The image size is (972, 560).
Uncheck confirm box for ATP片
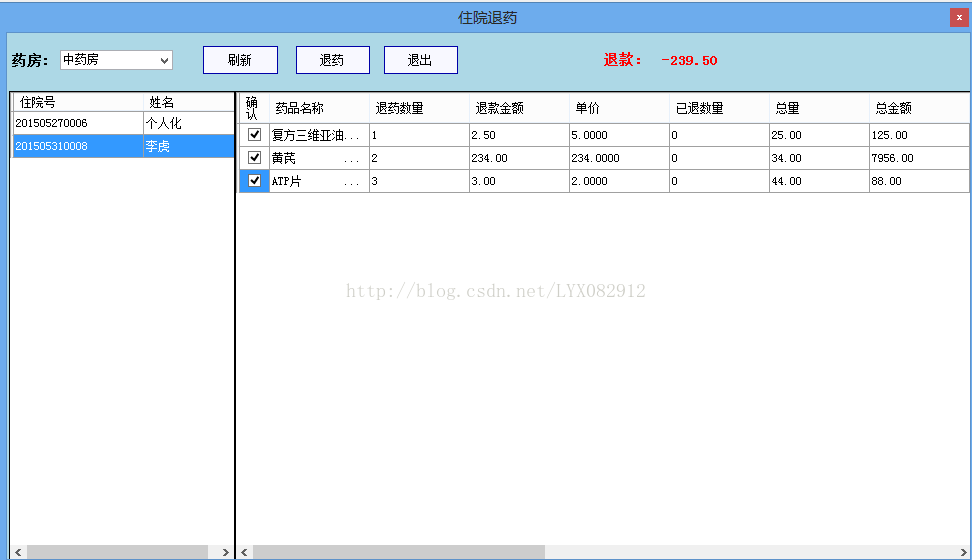click(x=254, y=180)
